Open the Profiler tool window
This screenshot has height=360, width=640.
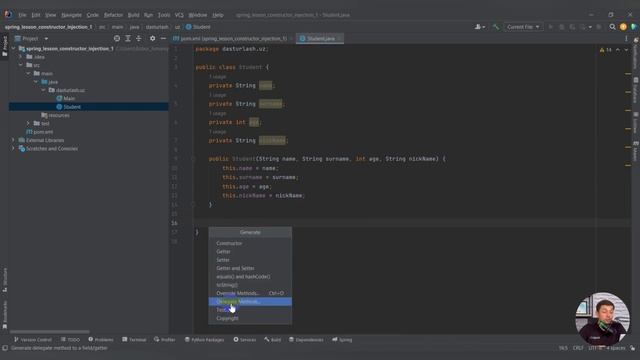(x=165, y=340)
